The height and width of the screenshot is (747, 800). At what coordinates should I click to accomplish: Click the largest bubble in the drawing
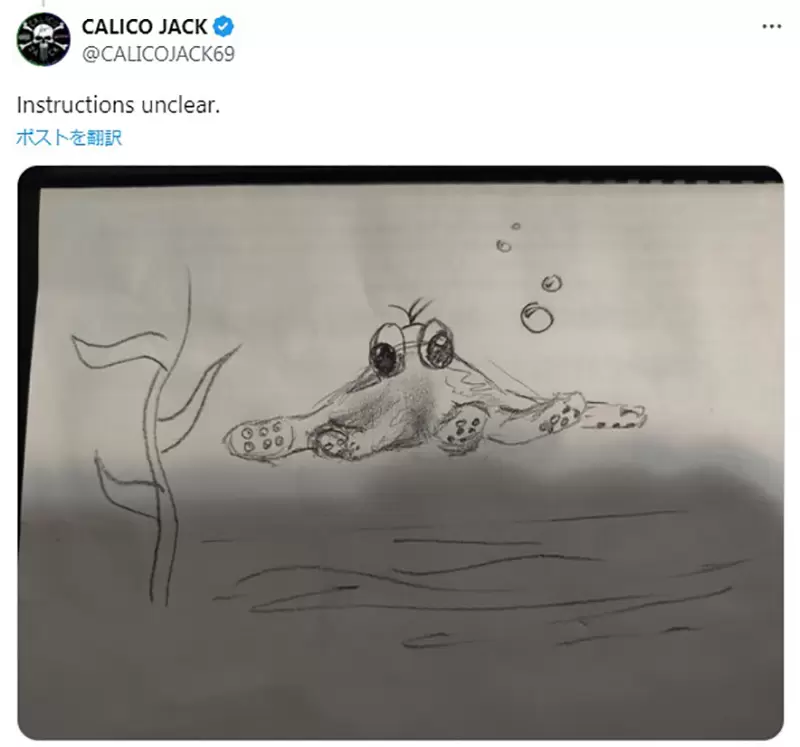coord(537,317)
